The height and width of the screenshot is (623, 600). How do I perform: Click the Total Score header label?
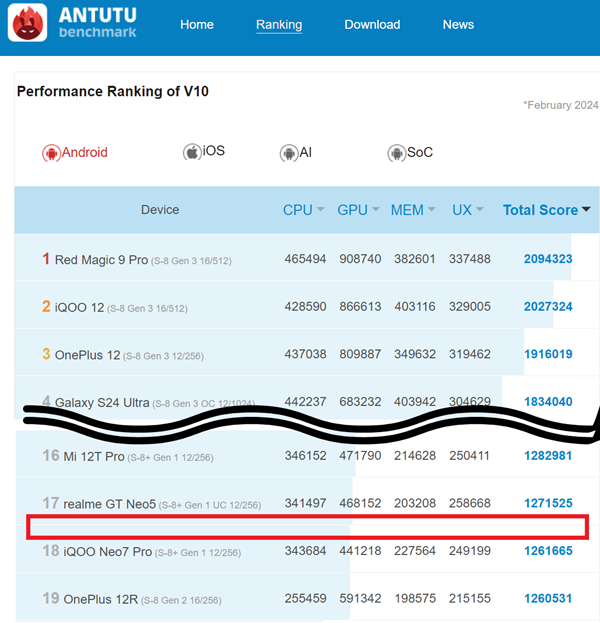tap(540, 210)
